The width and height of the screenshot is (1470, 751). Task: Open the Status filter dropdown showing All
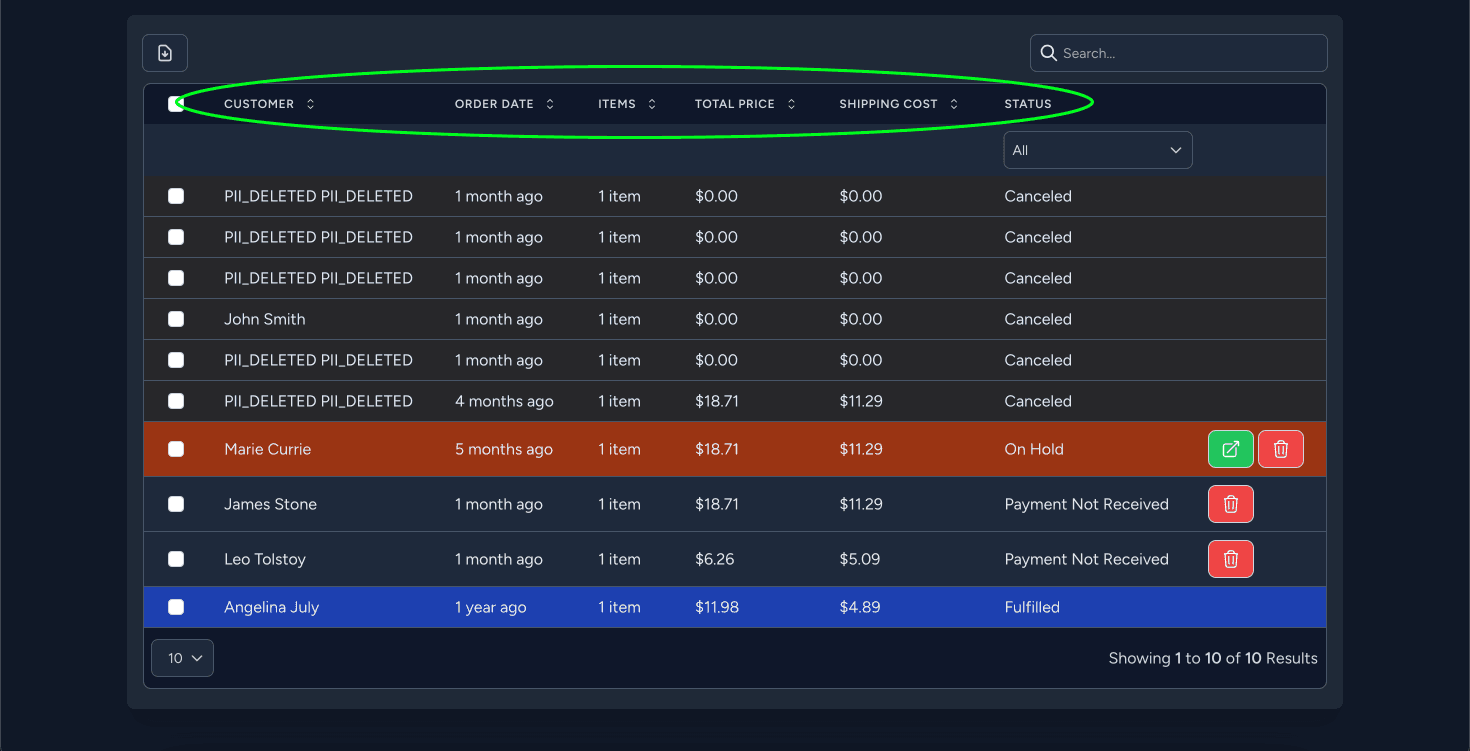pos(1097,149)
